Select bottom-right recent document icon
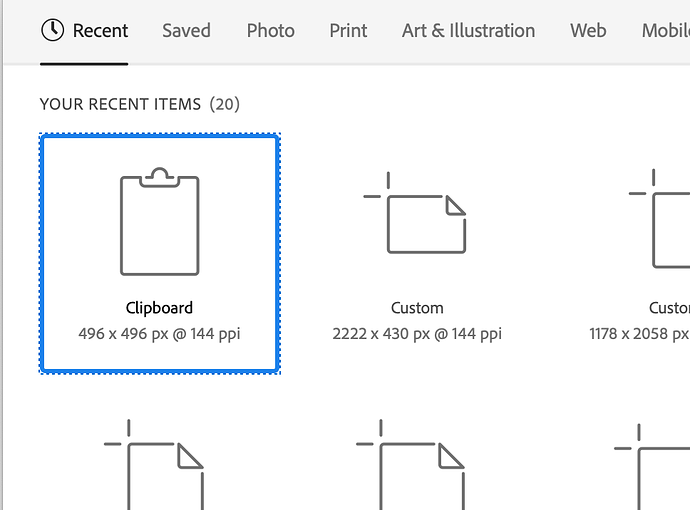 point(652,467)
